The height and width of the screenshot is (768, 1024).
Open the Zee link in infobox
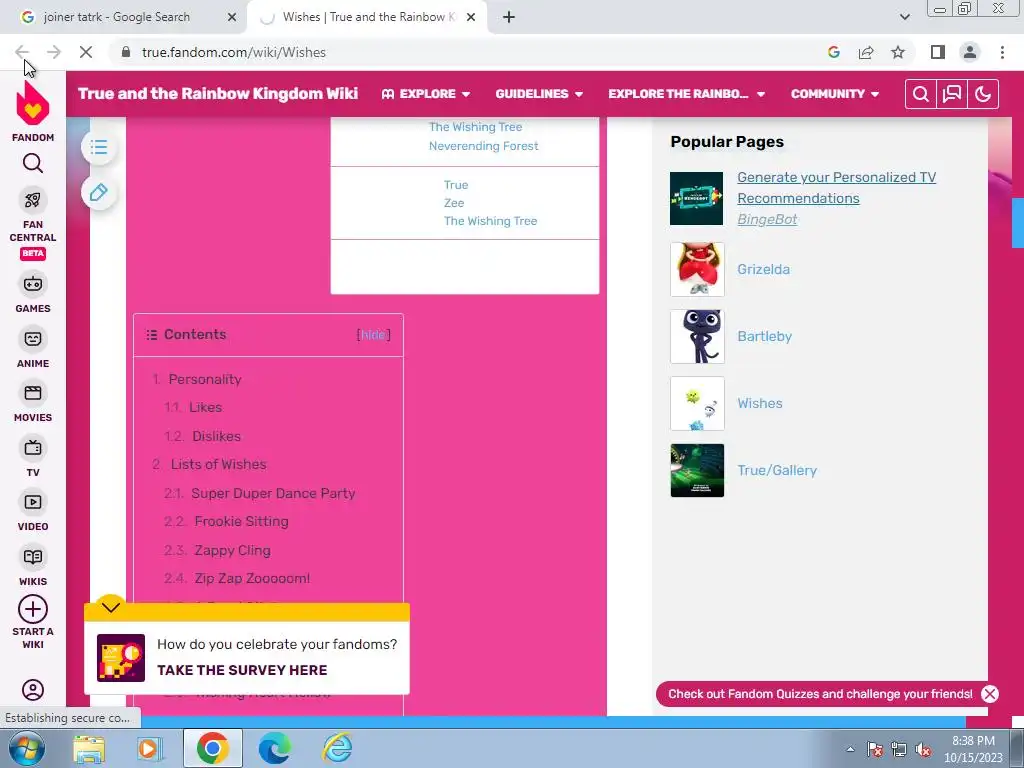tap(454, 202)
